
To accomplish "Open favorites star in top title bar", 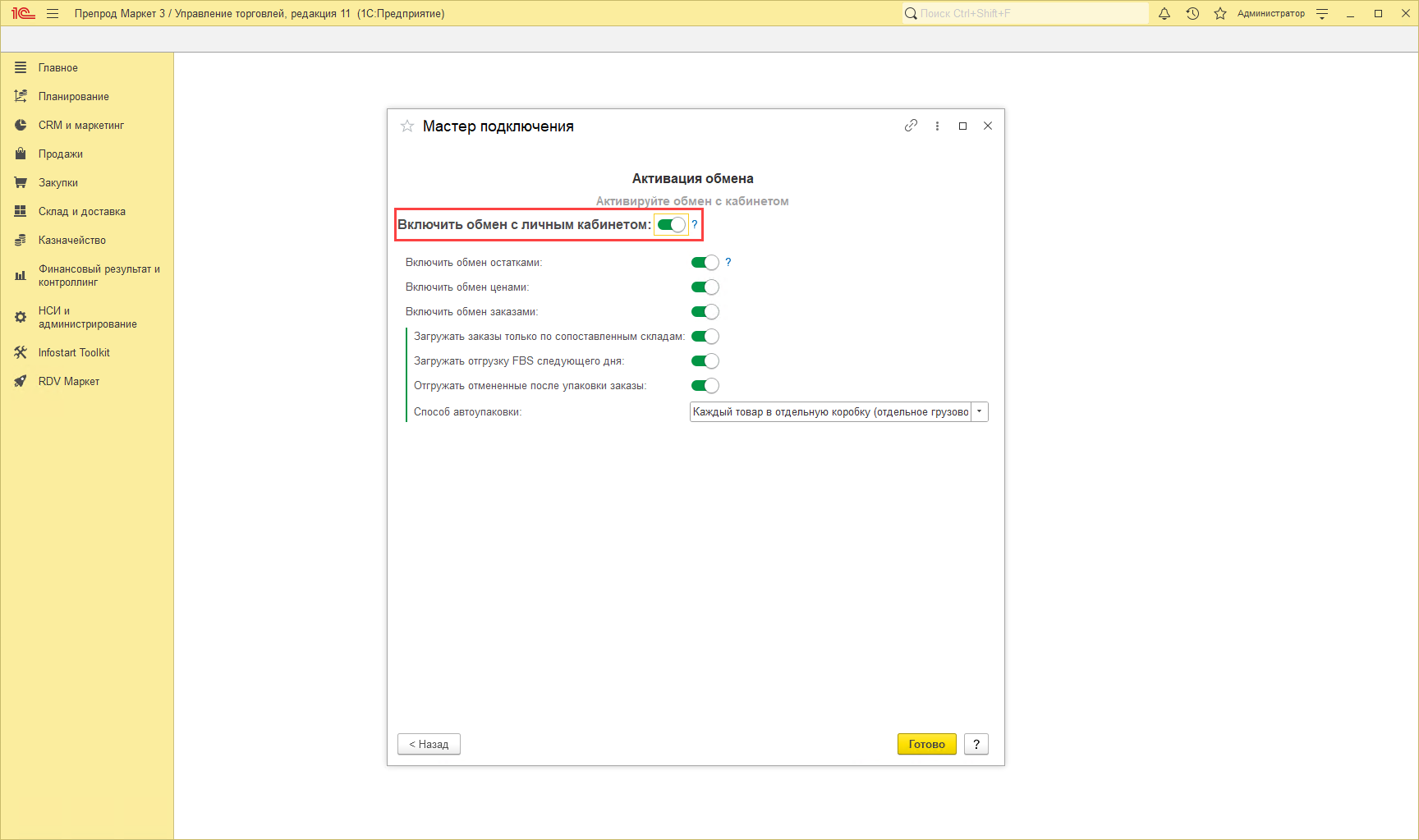I will click(x=1220, y=13).
